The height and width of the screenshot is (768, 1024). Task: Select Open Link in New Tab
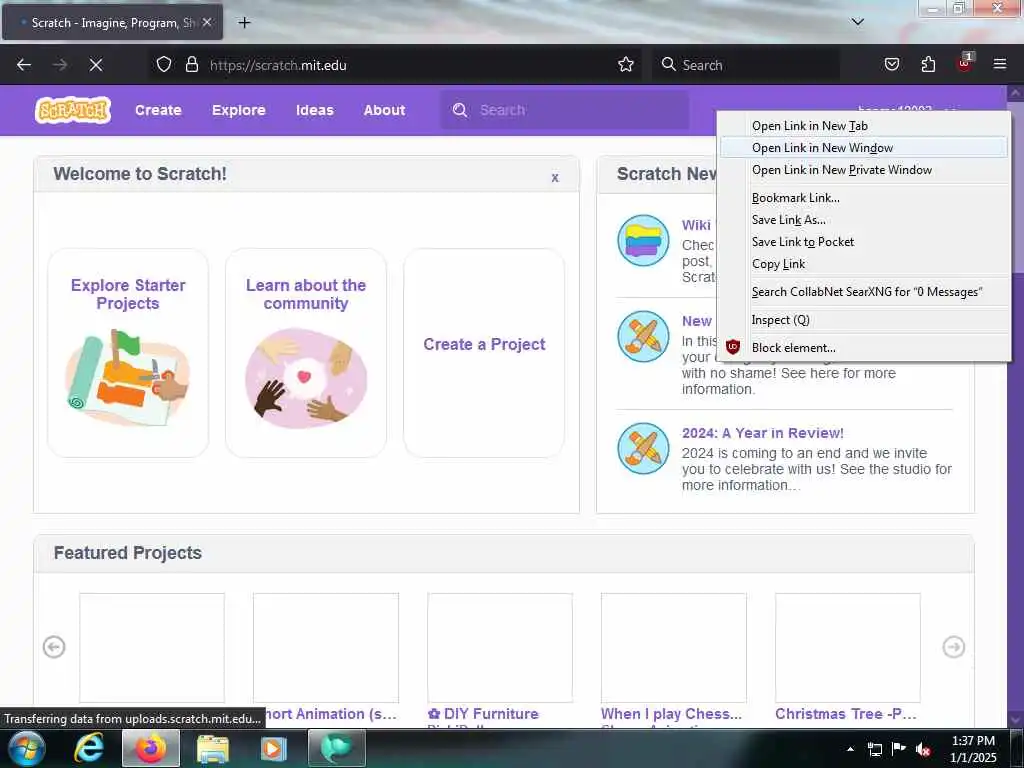pos(863,125)
